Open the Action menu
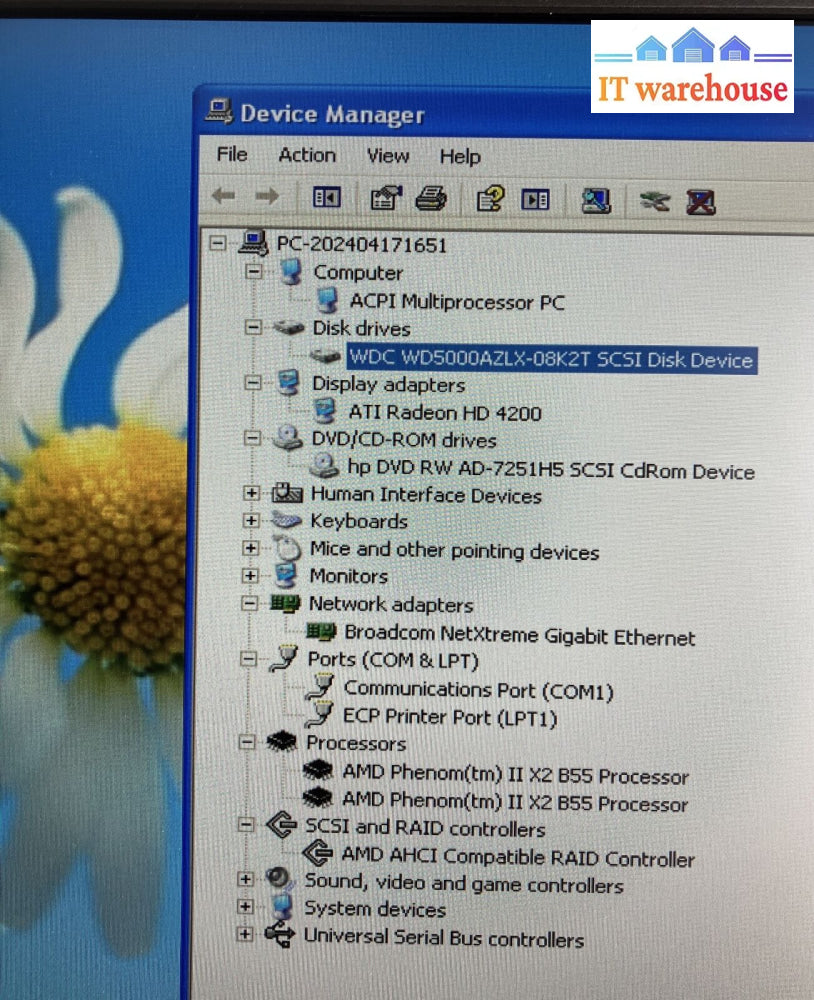Image resolution: width=814 pixels, height=1000 pixels. tap(307, 154)
